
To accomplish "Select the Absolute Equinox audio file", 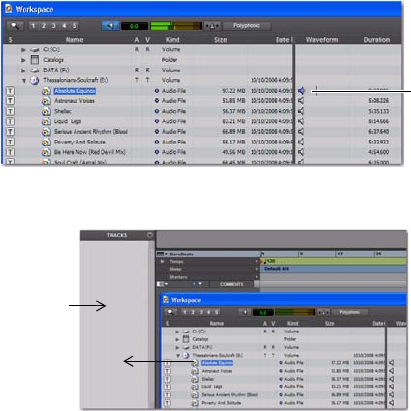I will 75,91.
